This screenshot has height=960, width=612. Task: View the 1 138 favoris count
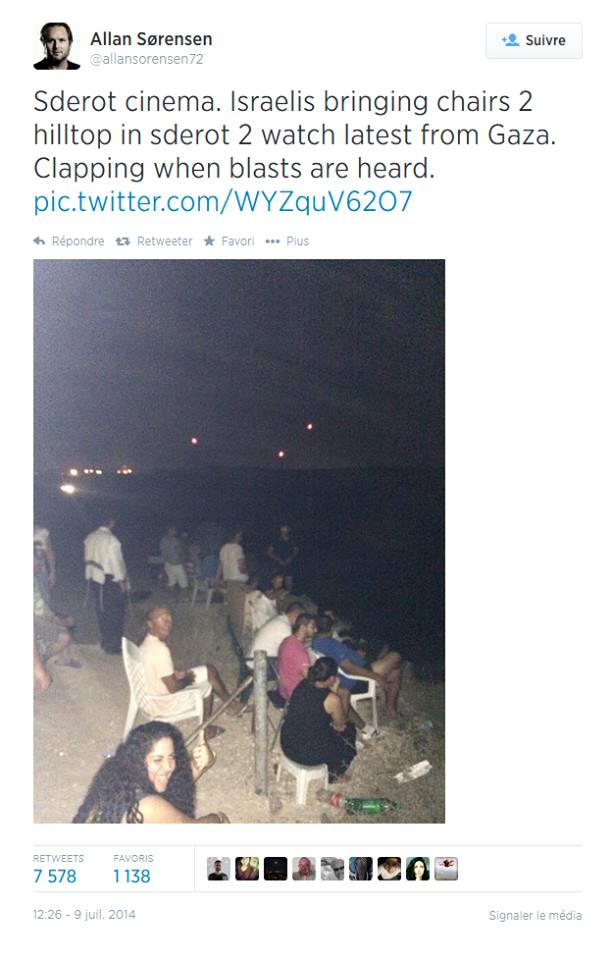(x=132, y=876)
